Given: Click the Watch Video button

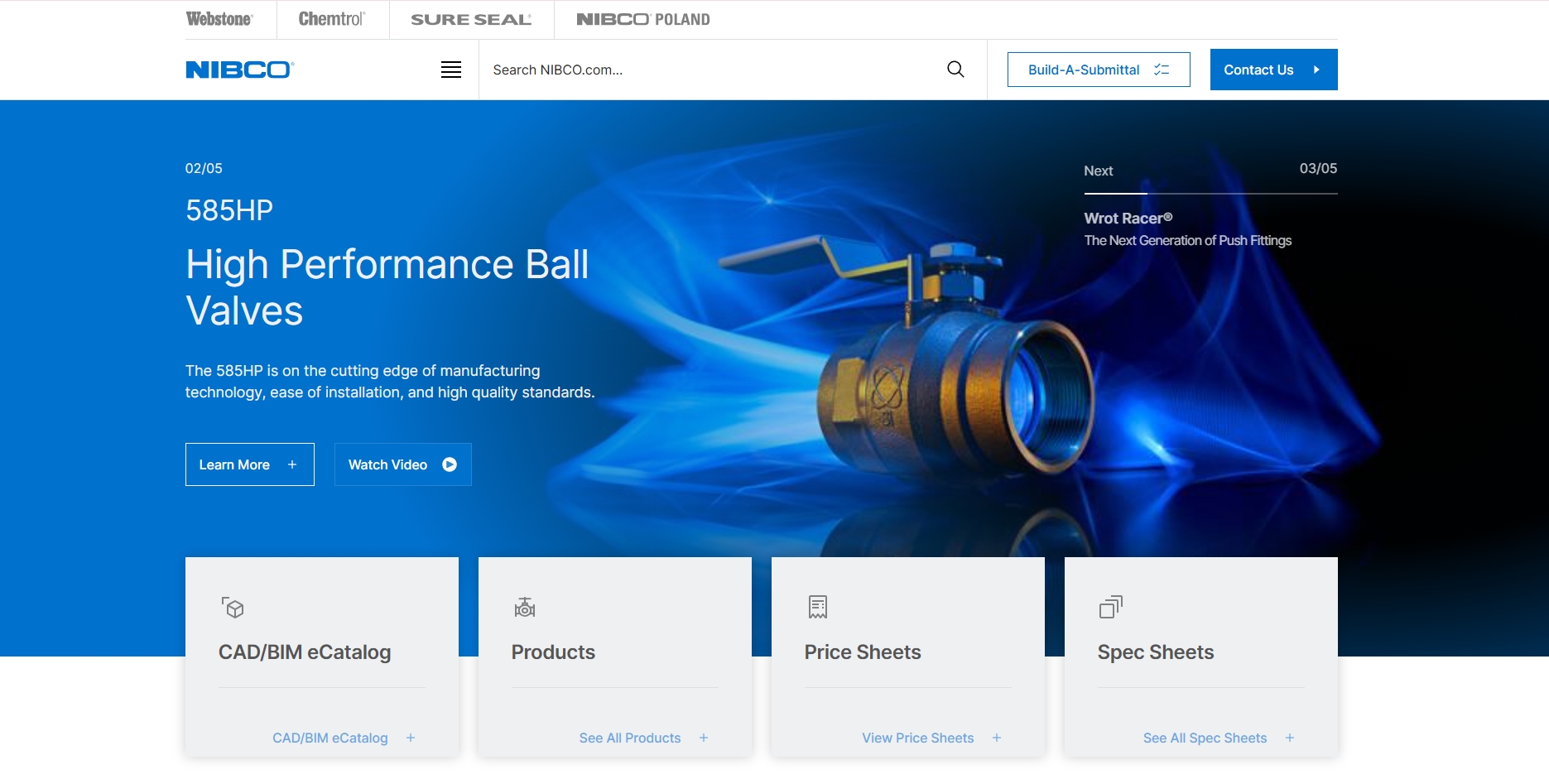Looking at the screenshot, I should coord(403,464).
